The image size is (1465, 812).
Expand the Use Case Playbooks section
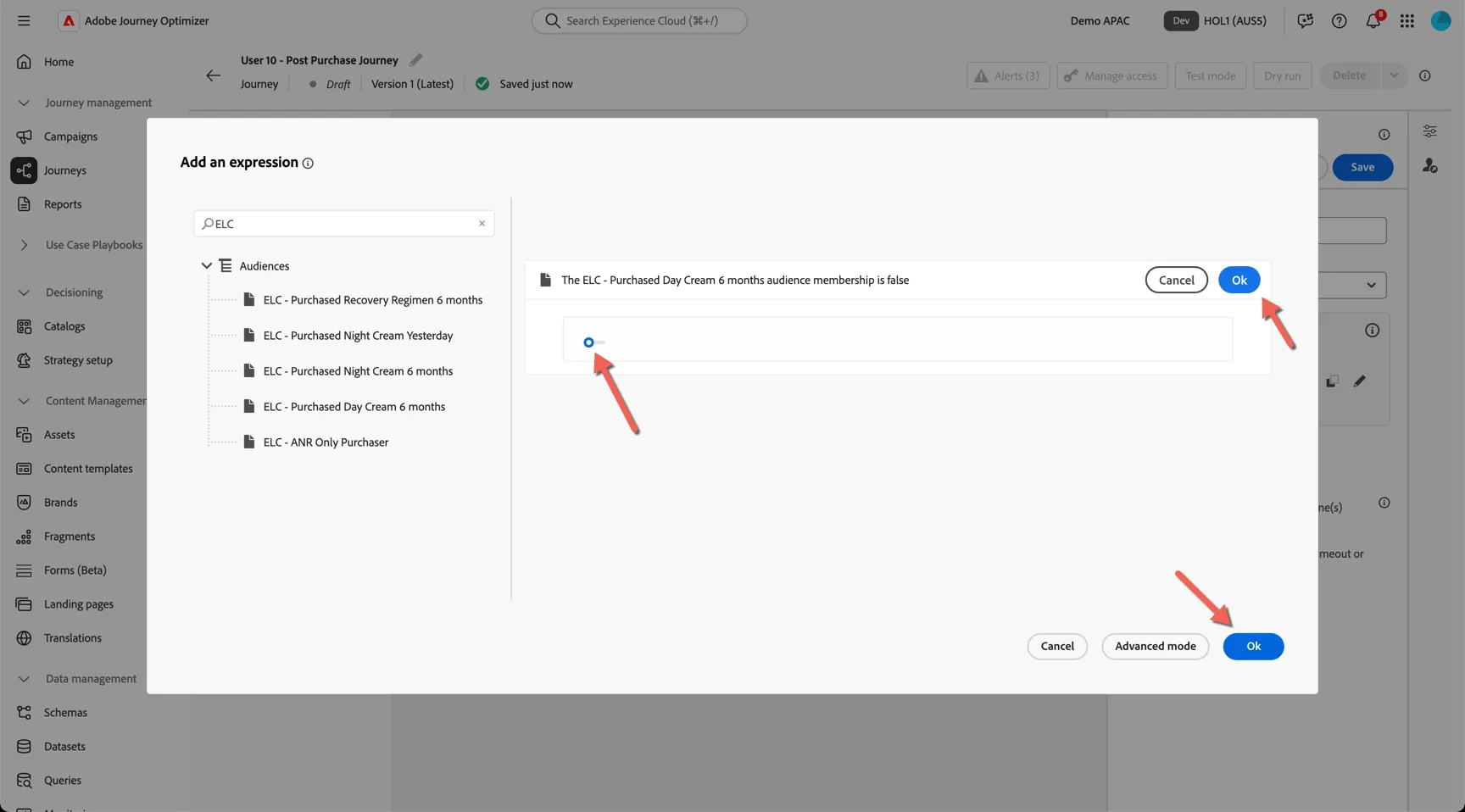24,245
